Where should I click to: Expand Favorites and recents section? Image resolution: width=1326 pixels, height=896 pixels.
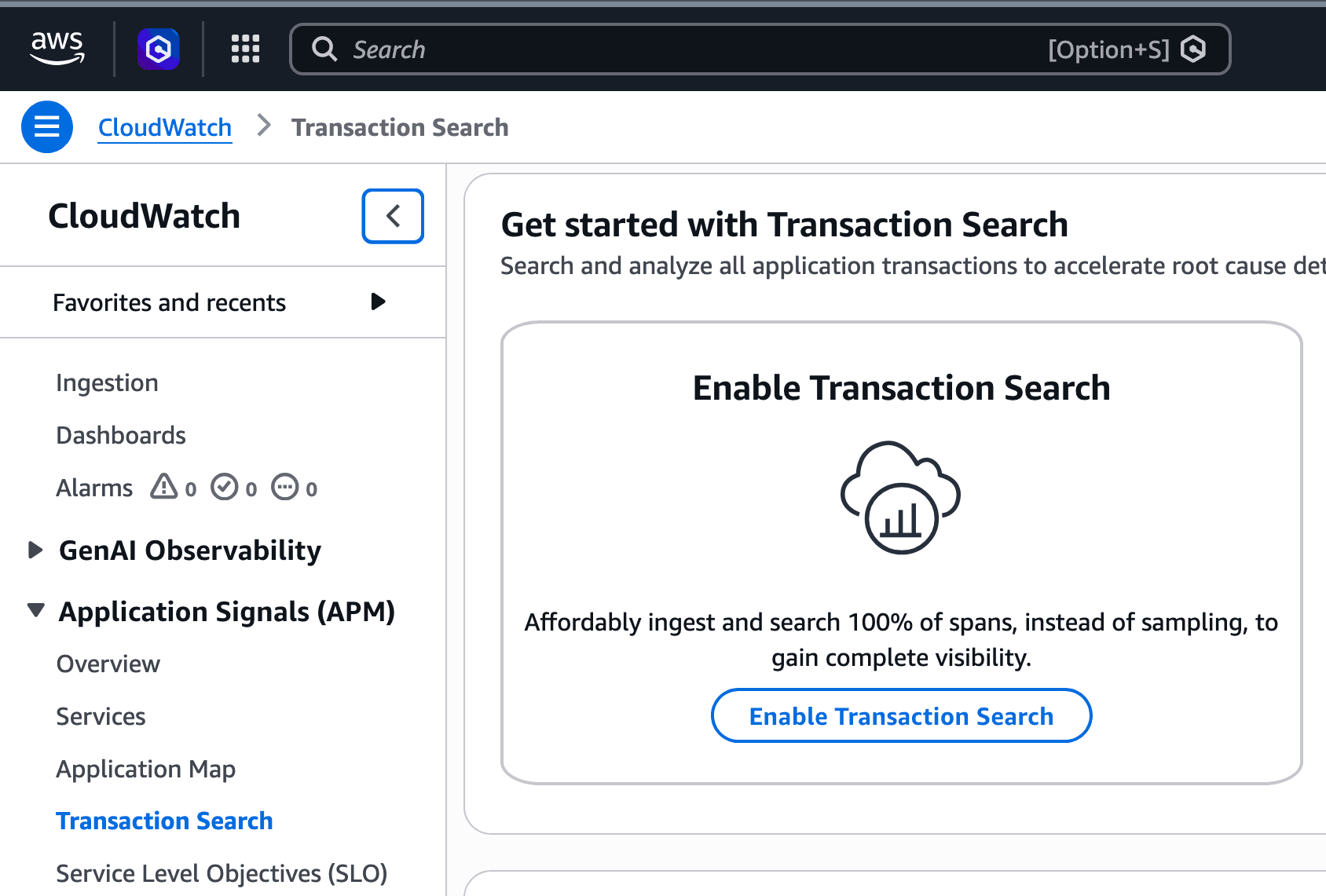[223, 302]
